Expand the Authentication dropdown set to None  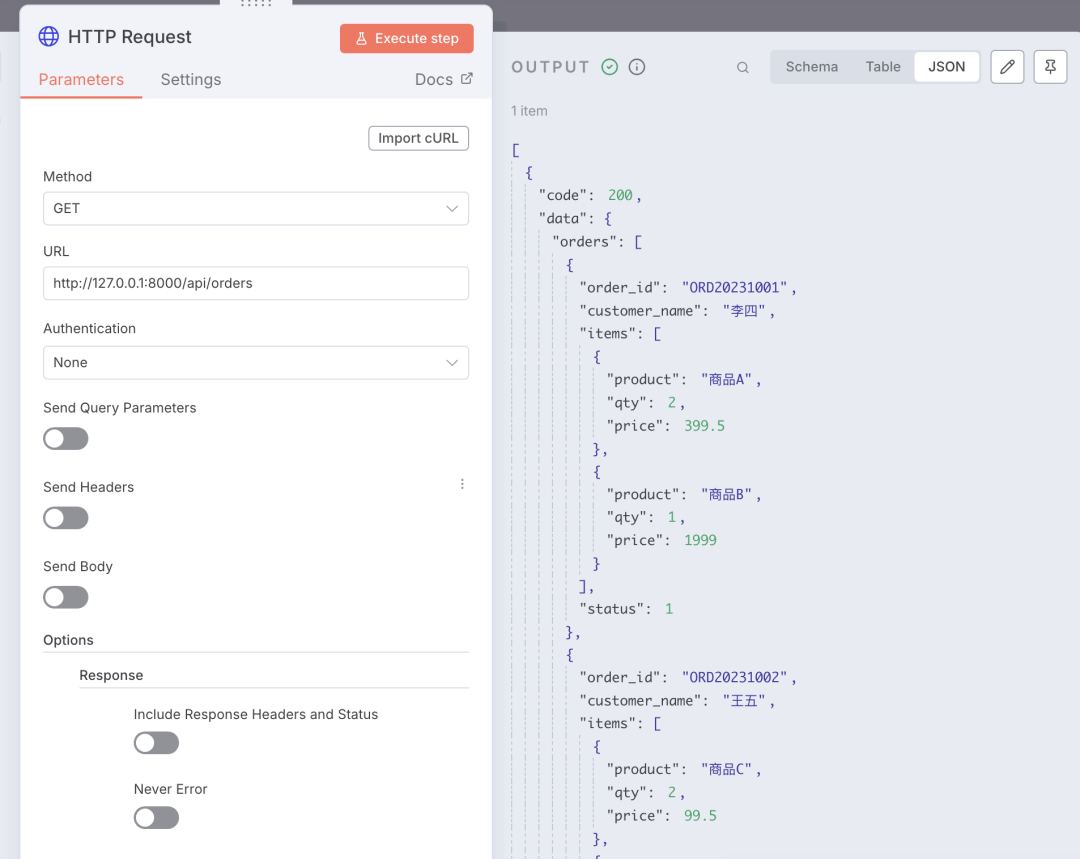pyautogui.click(x=255, y=363)
